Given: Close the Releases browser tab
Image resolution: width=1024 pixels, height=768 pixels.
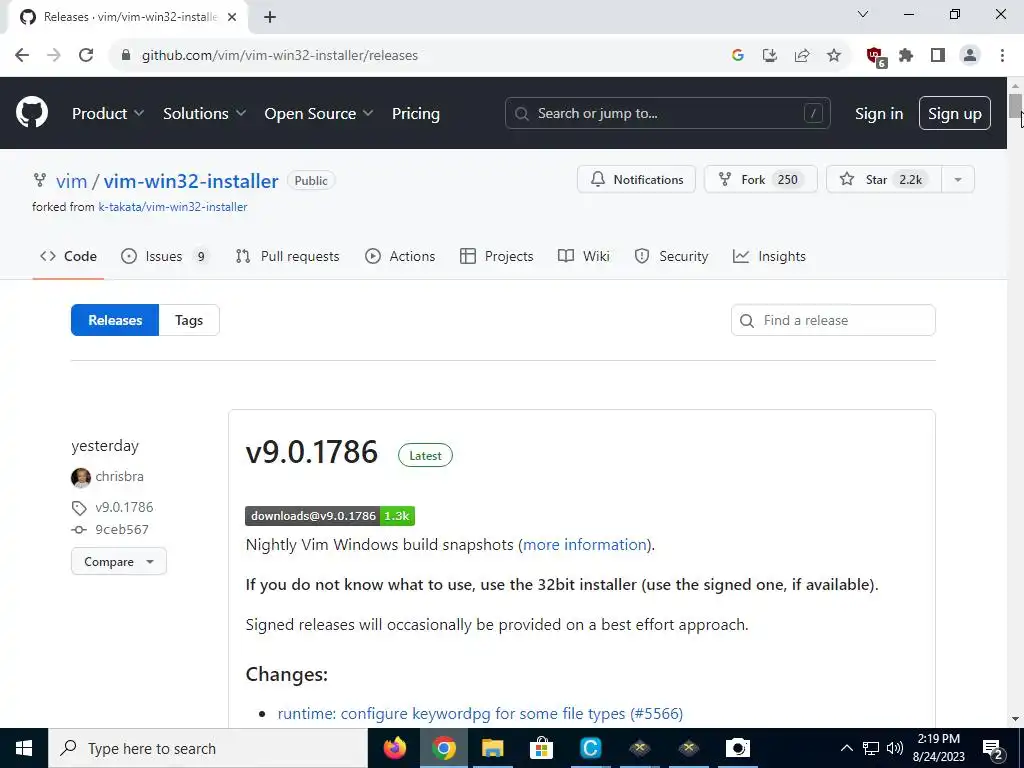Looking at the screenshot, I should [x=232, y=18].
